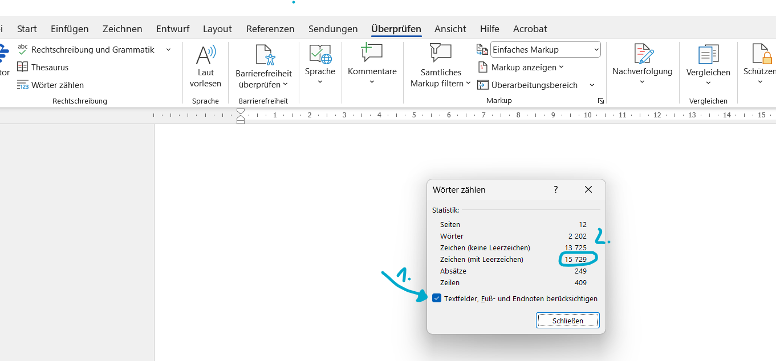
Task: Open the Acrobat tab
Action: pyautogui.click(x=530, y=29)
